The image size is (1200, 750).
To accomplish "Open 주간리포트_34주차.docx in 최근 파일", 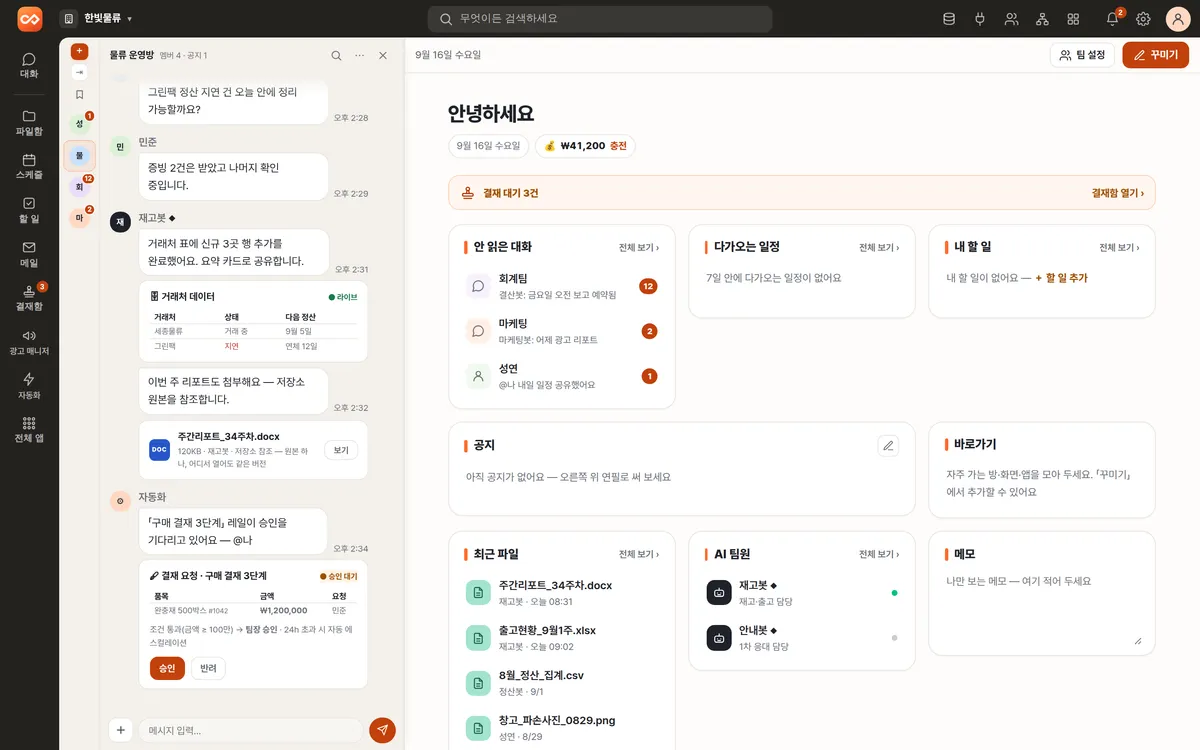I will (x=562, y=592).
